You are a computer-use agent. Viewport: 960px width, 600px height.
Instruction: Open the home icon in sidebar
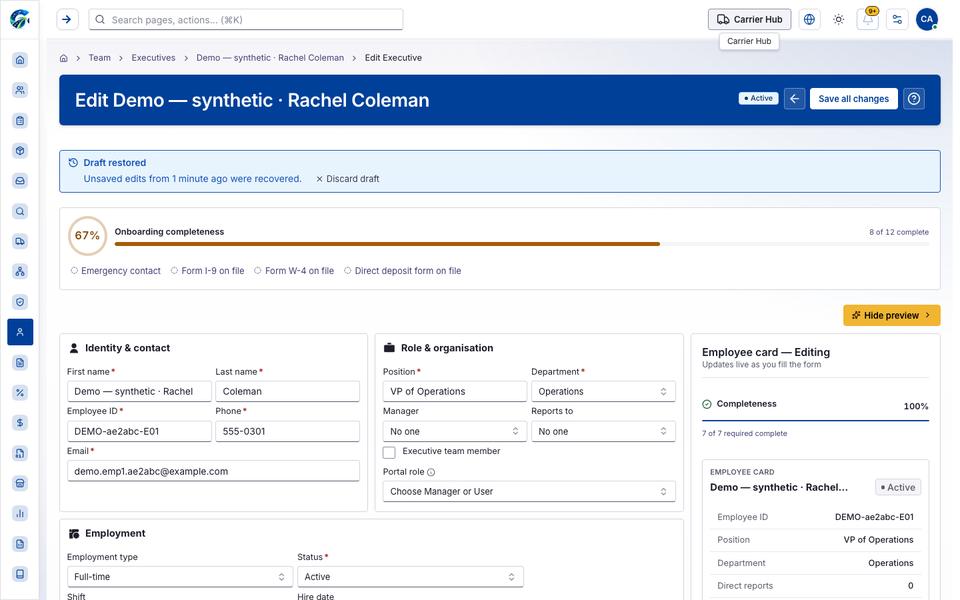click(x=20, y=60)
